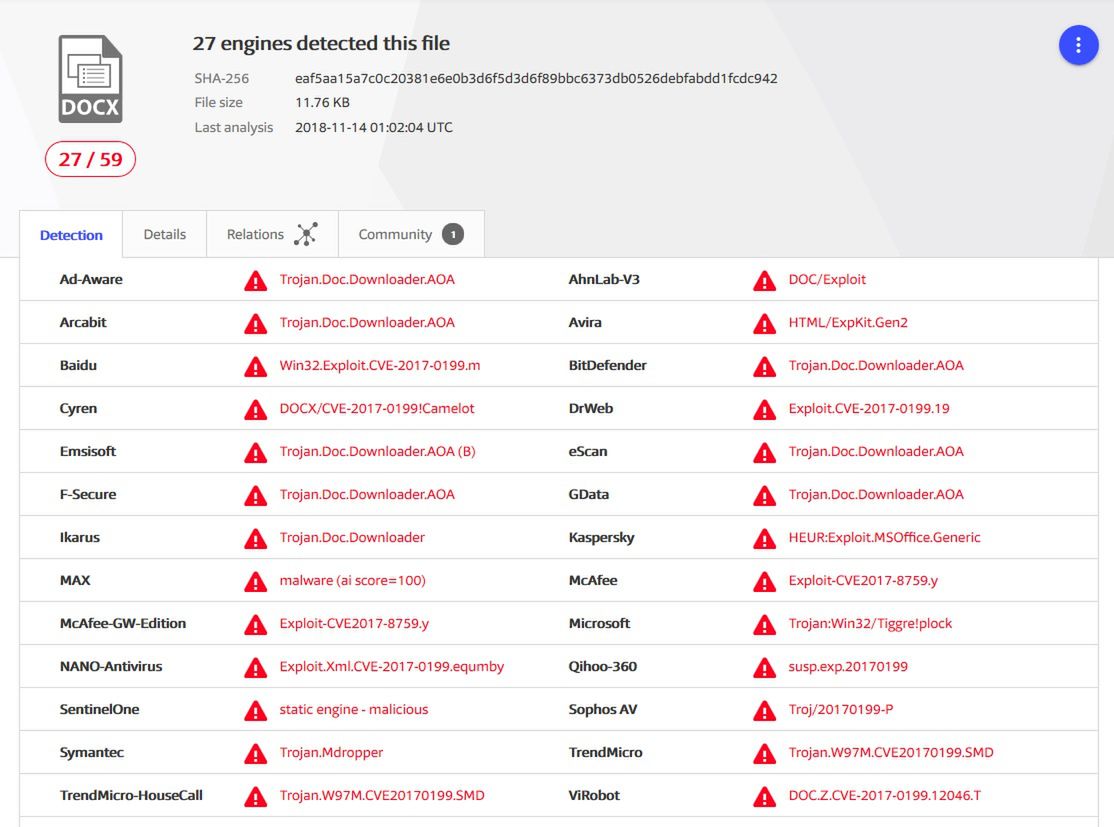Image resolution: width=1114 pixels, height=827 pixels.
Task: Switch to the Detection tab
Action: click(71, 234)
